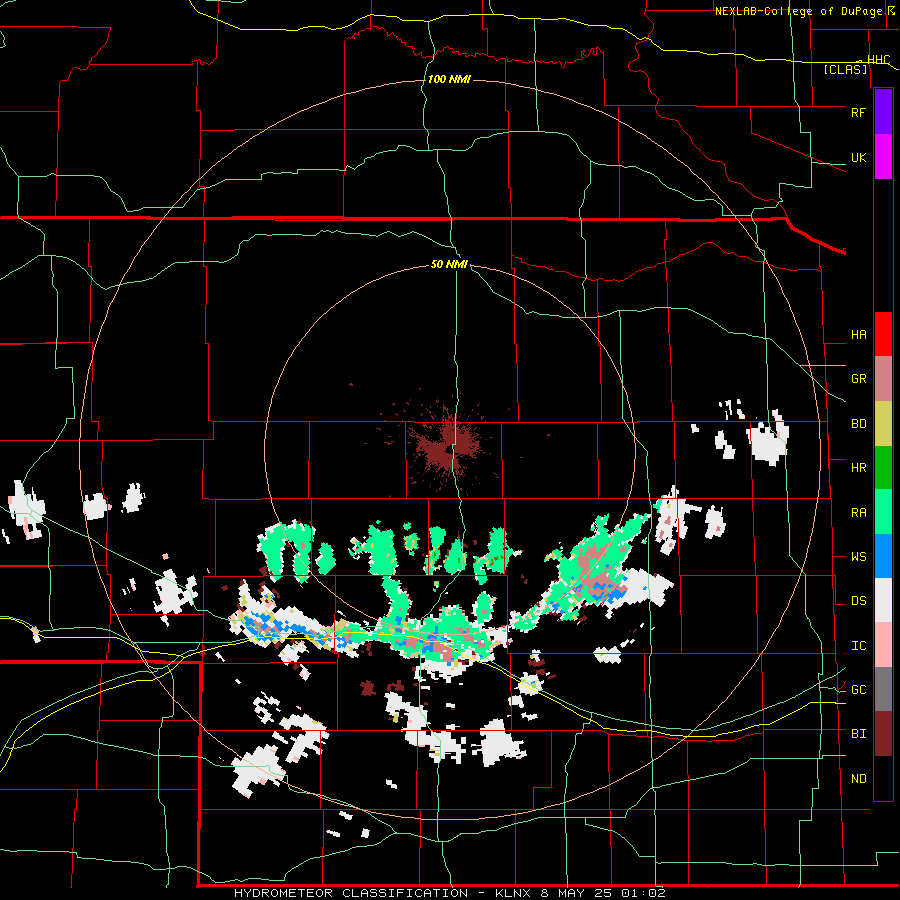The image size is (900, 900).
Task: Click the RF purple legend swatch
Action: [x=883, y=112]
